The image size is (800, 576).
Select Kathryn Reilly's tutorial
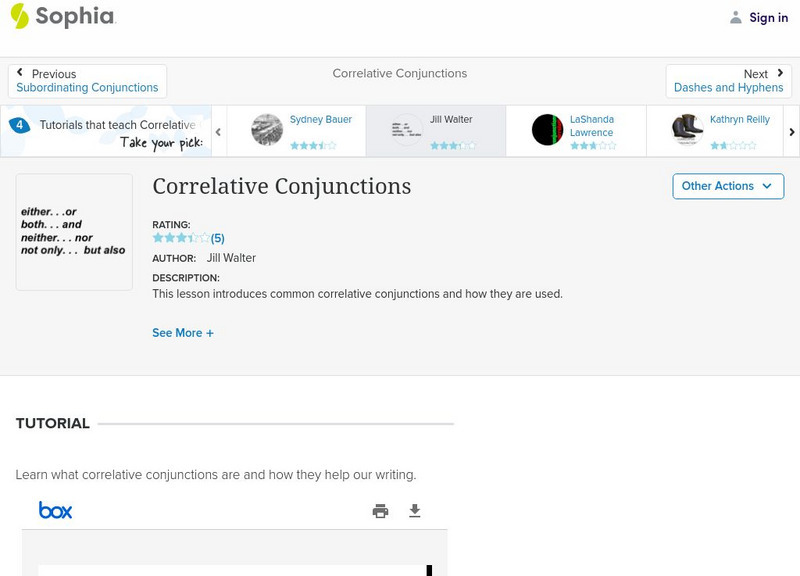coord(716,131)
